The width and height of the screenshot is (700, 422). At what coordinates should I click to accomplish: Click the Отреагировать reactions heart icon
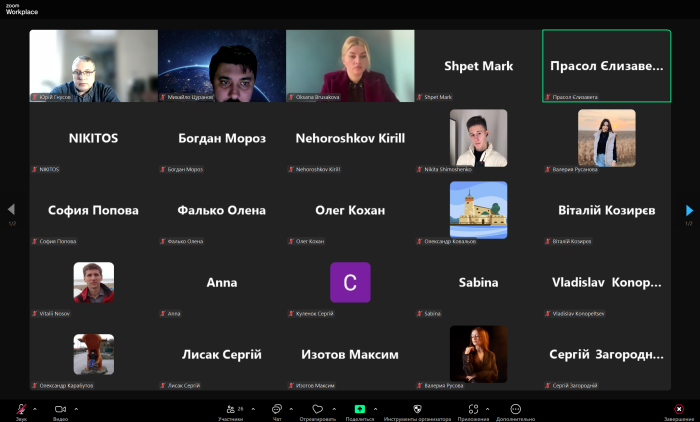pyautogui.click(x=317, y=409)
